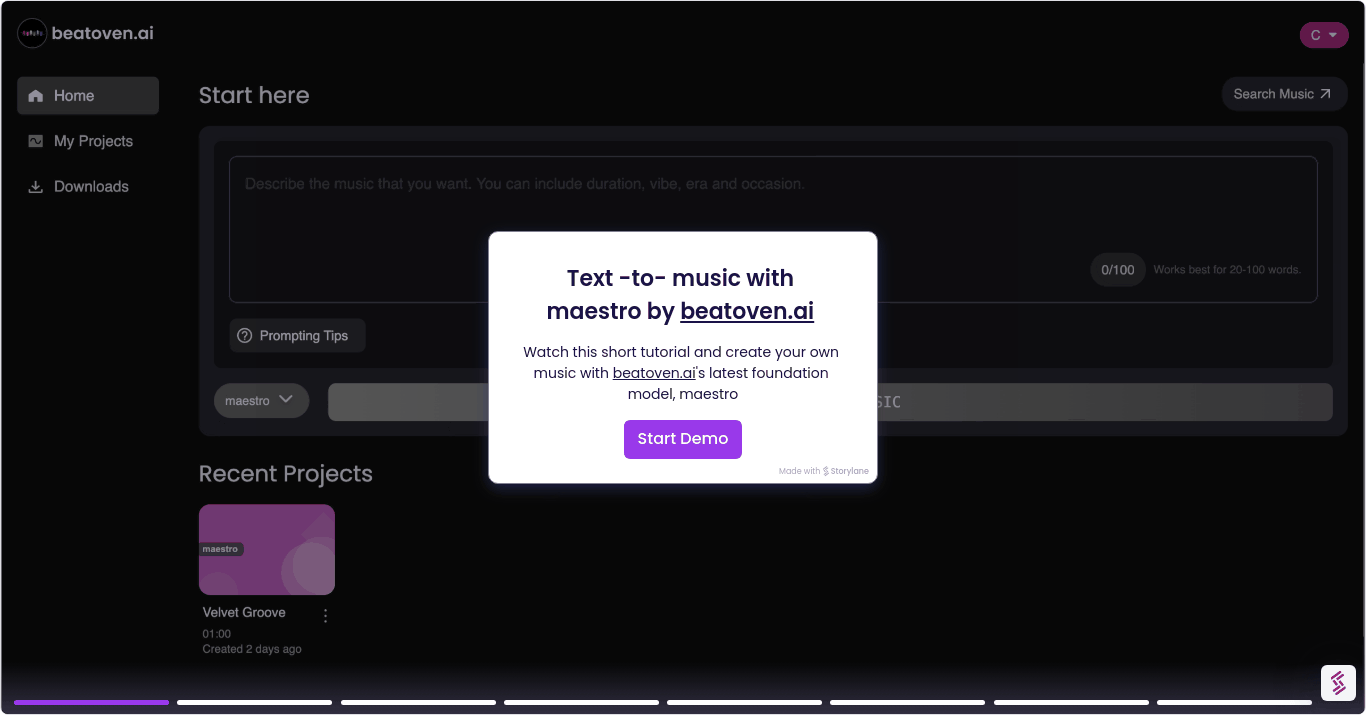Open the Velvet Groove project thumbnail
The image size is (1366, 715).
coord(267,549)
